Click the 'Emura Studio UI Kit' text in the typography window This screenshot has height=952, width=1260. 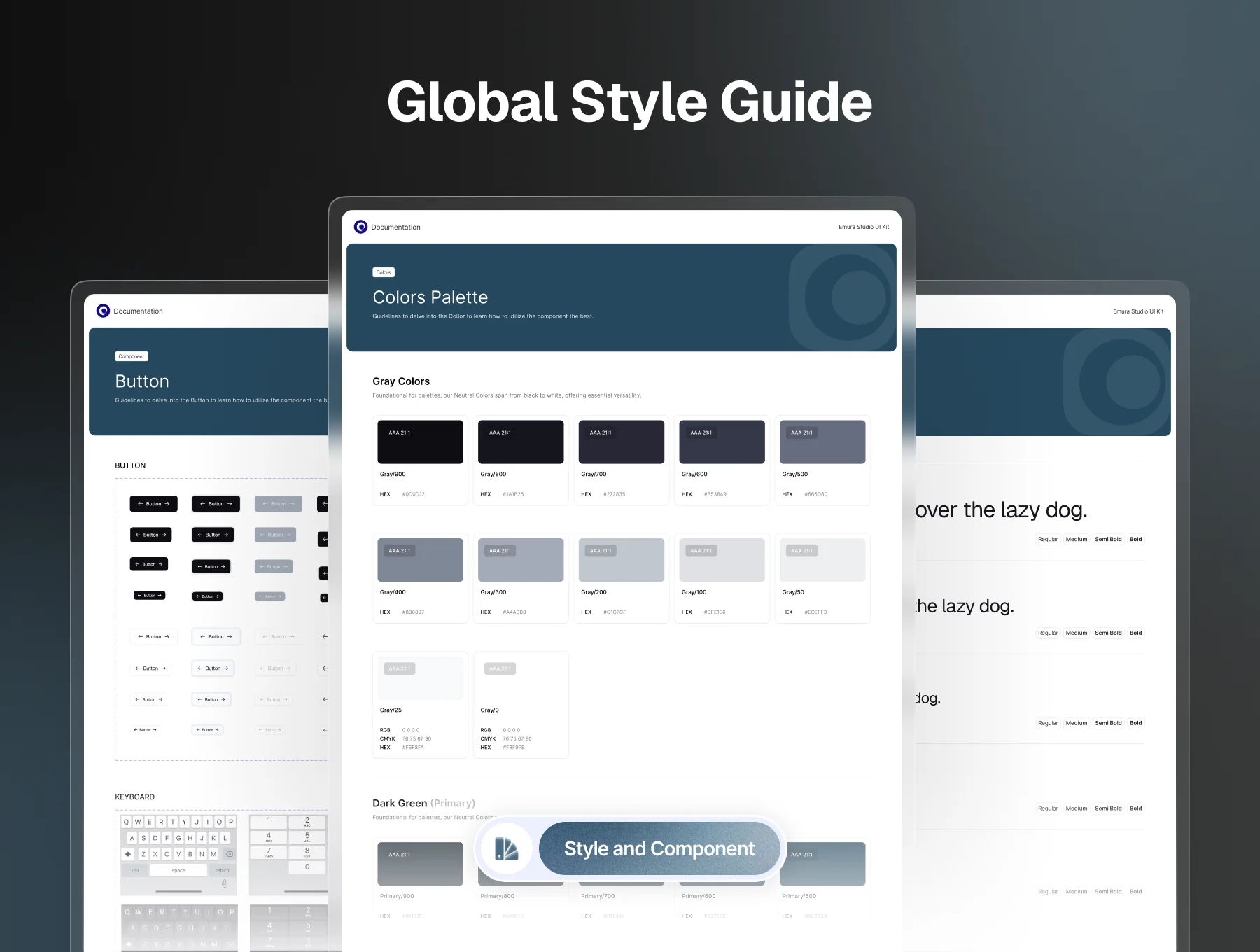pyautogui.click(x=1138, y=311)
